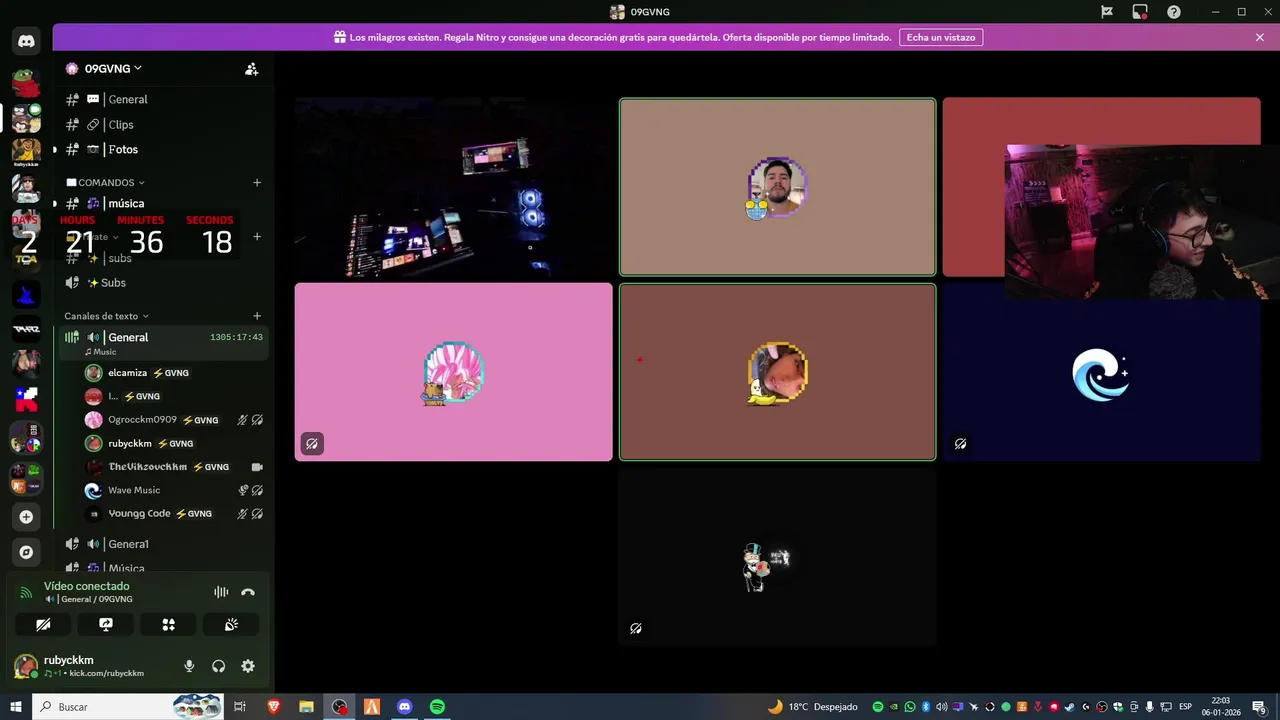Select the connected General voice channel
The image size is (1280, 720).
[164, 343]
